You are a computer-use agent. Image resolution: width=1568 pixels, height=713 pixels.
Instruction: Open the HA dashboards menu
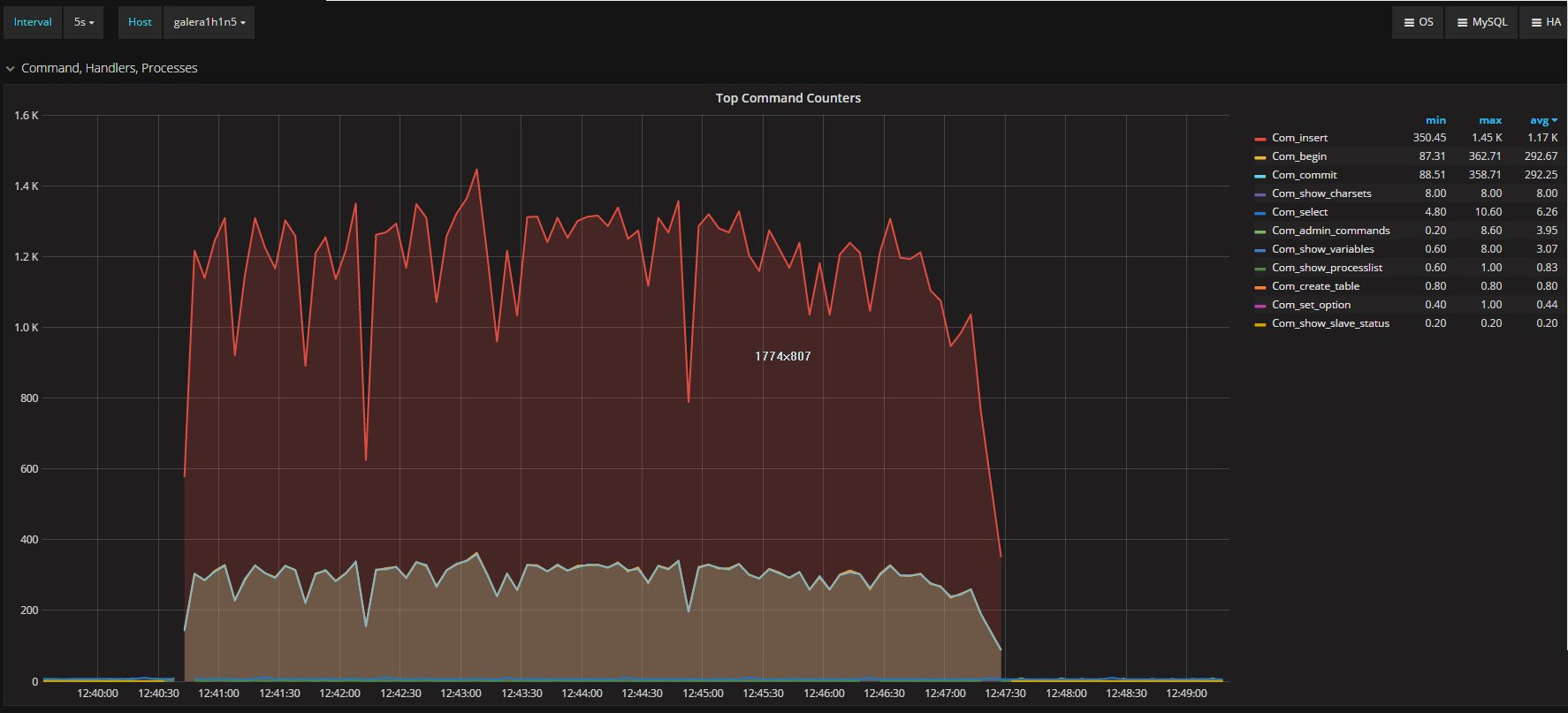pyautogui.click(x=1545, y=22)
